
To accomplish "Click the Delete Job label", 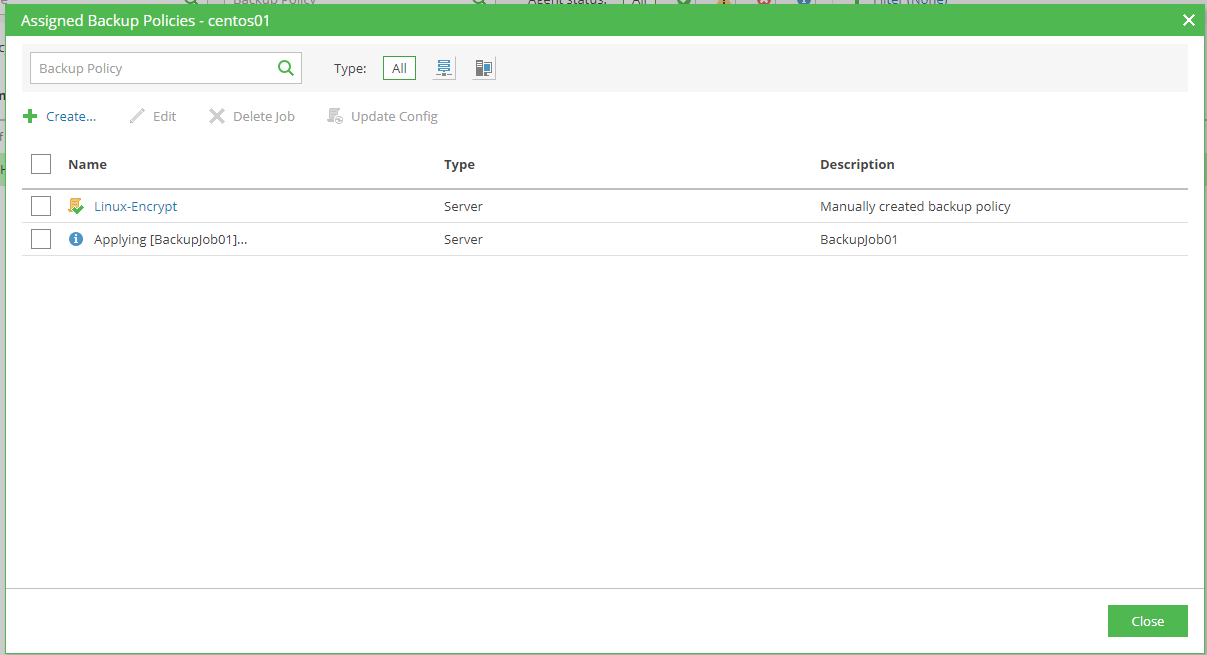I will [264, 116].
